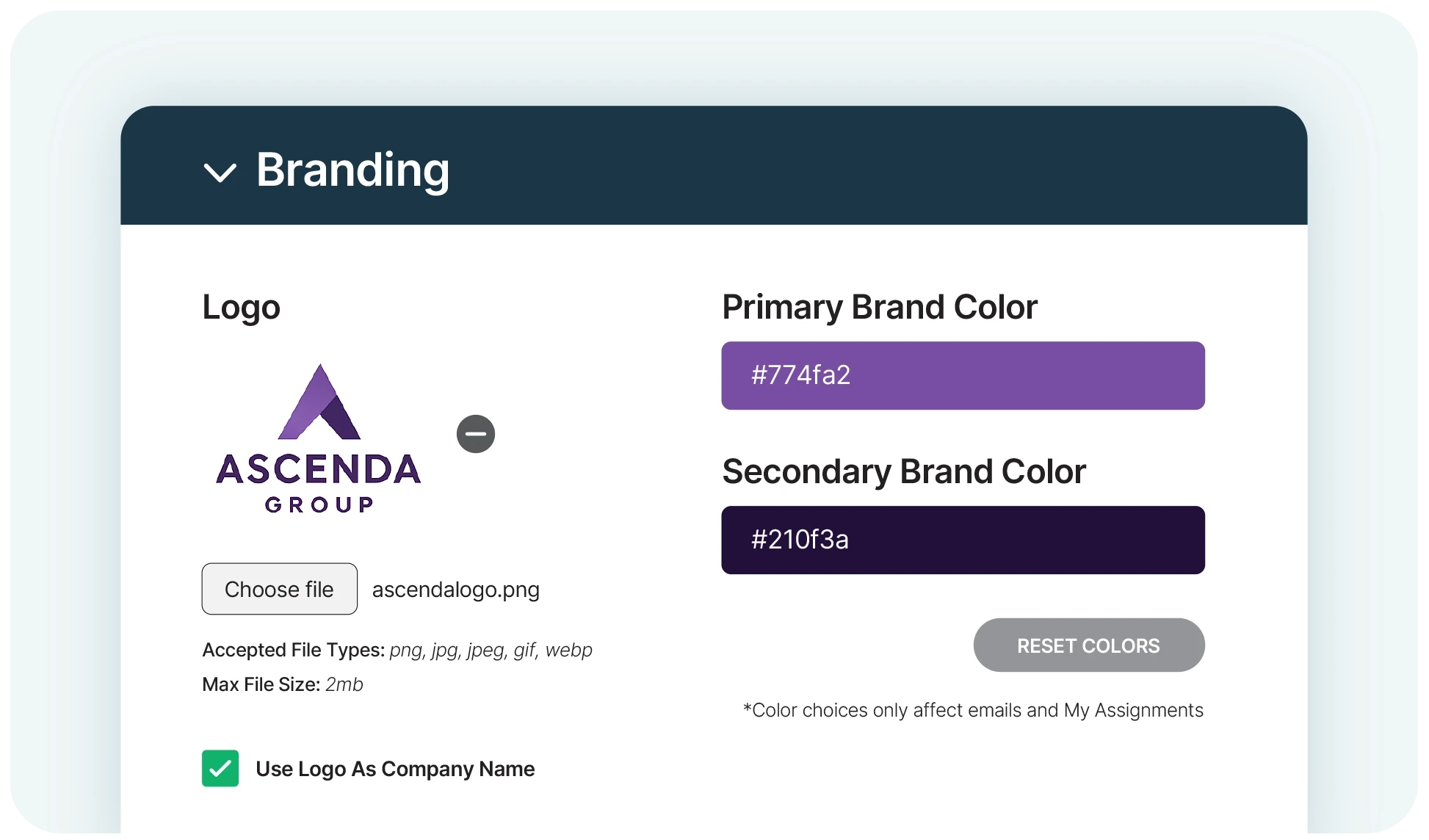Select the Primary Brand Color #774fa2 field

point(963,375)
